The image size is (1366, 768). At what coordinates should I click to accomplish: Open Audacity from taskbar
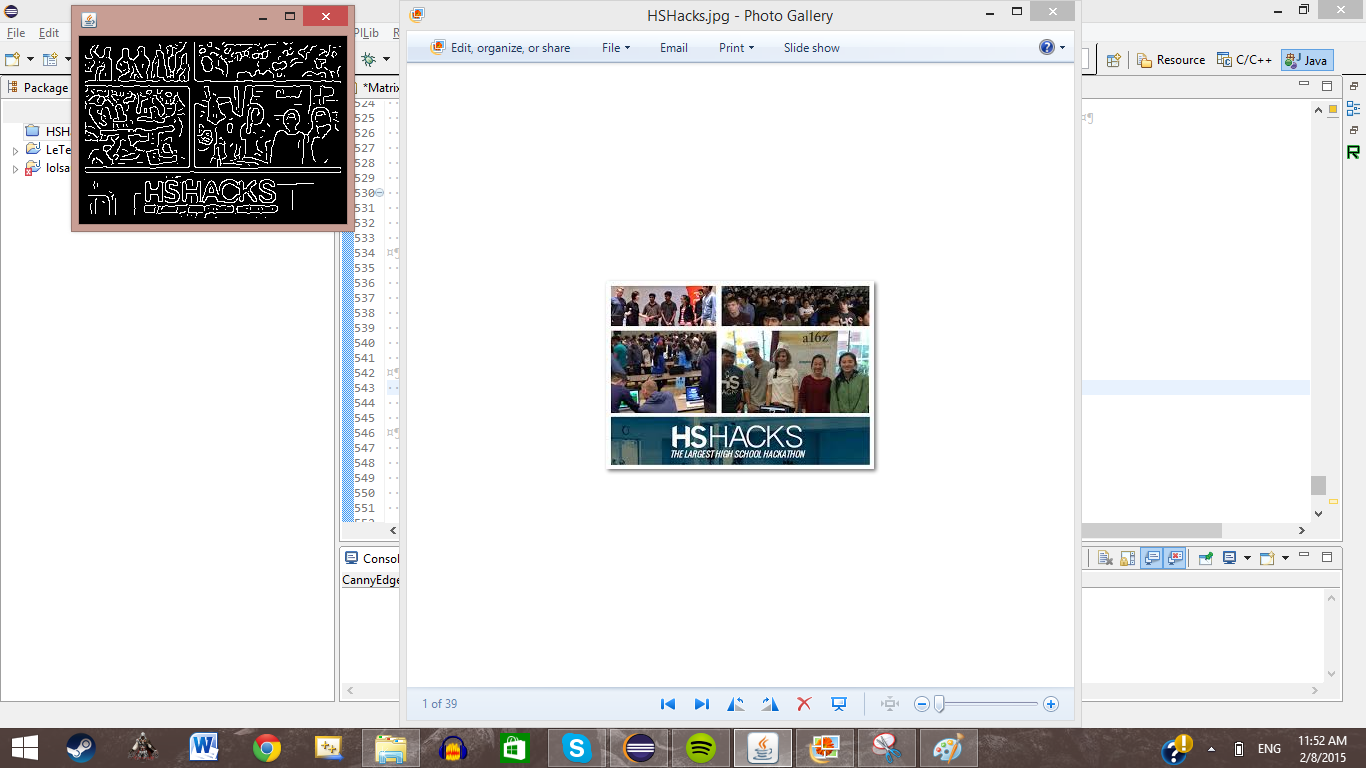[x=453, y=748]
